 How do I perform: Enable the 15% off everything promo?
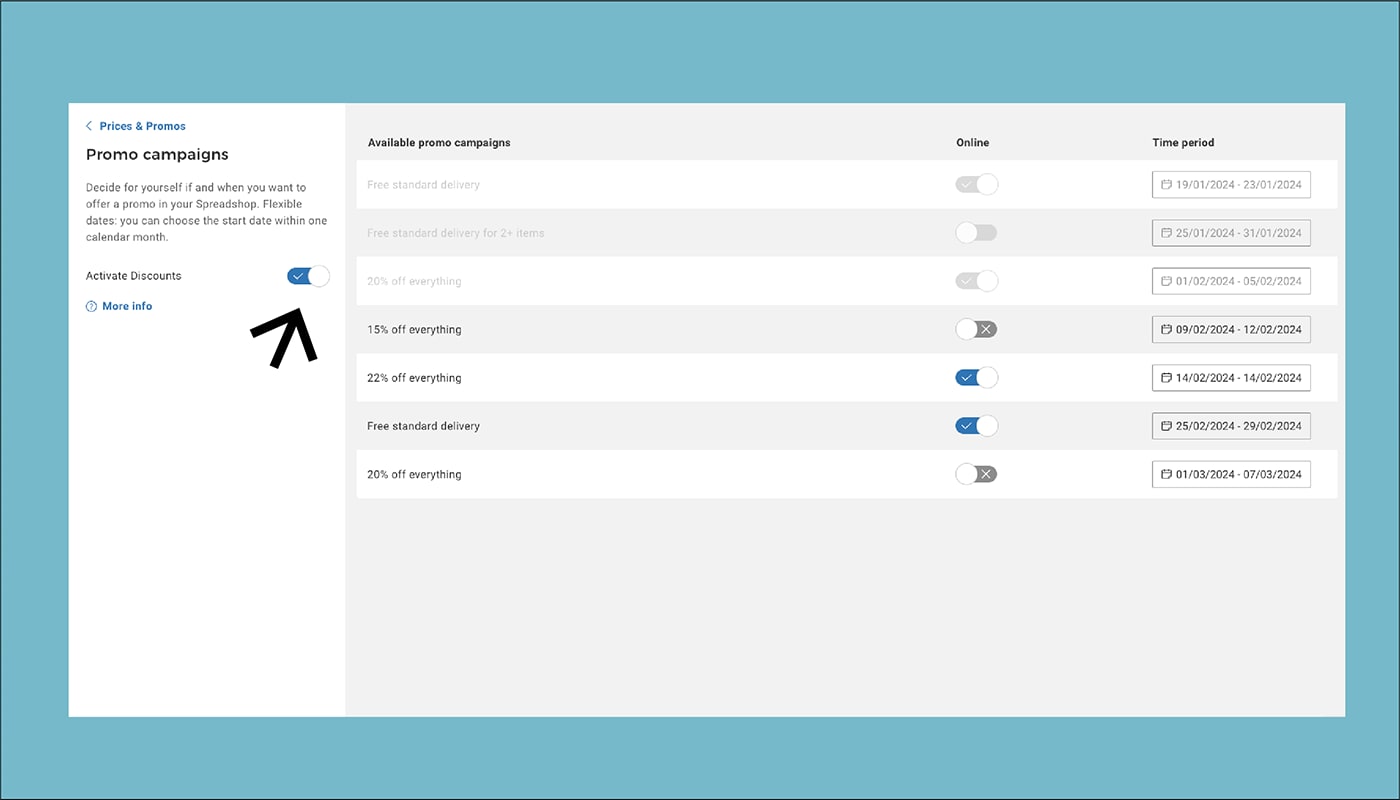[x=976, y=329]
